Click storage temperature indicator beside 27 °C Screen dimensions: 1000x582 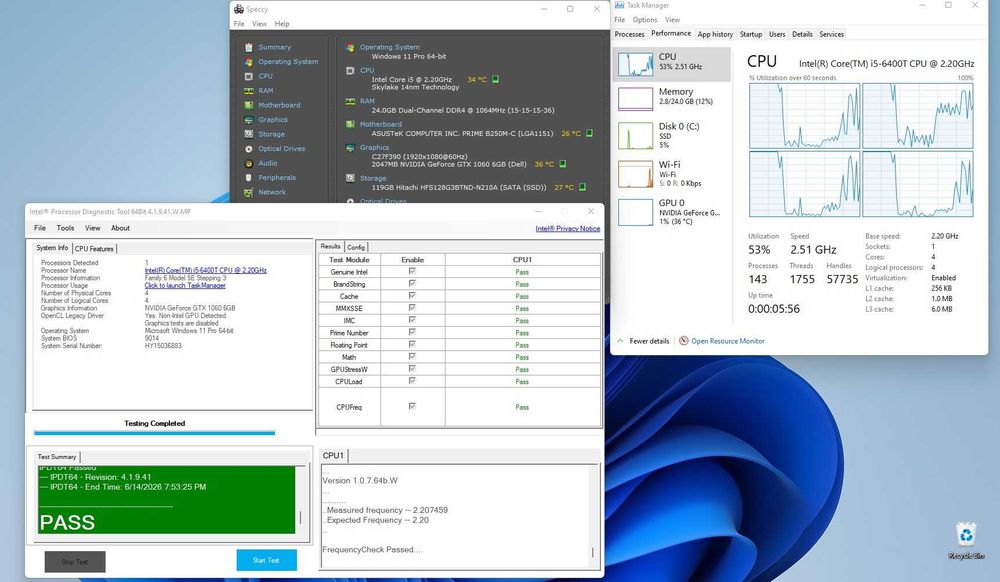click(582, 187)
